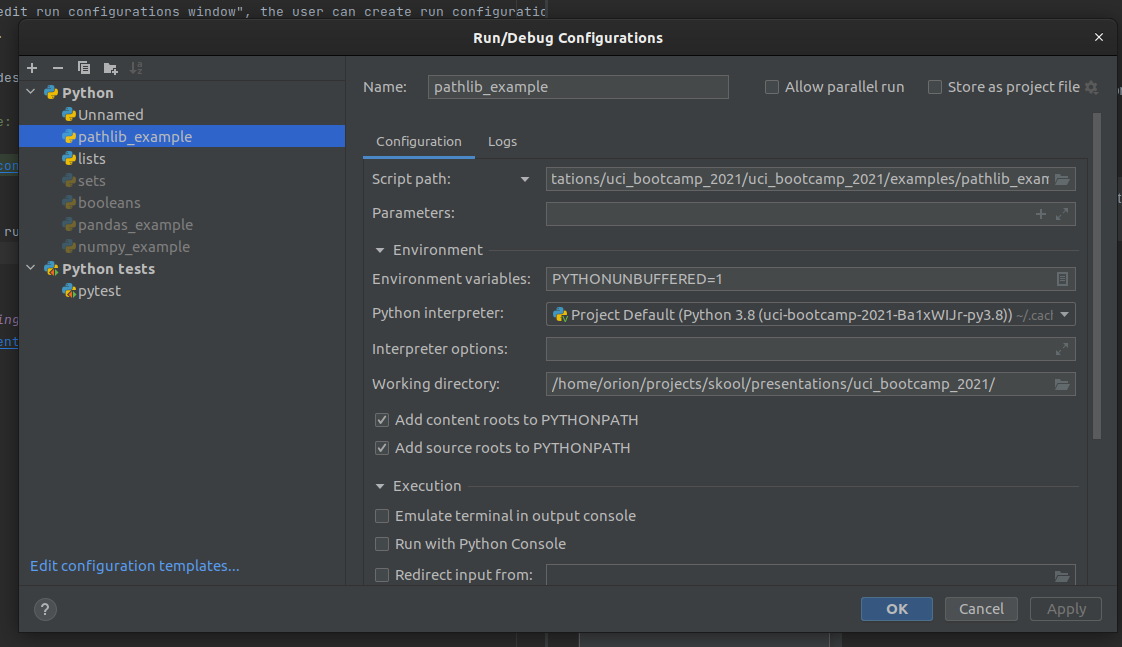Select the pandas_example configuration

point(135,225)
